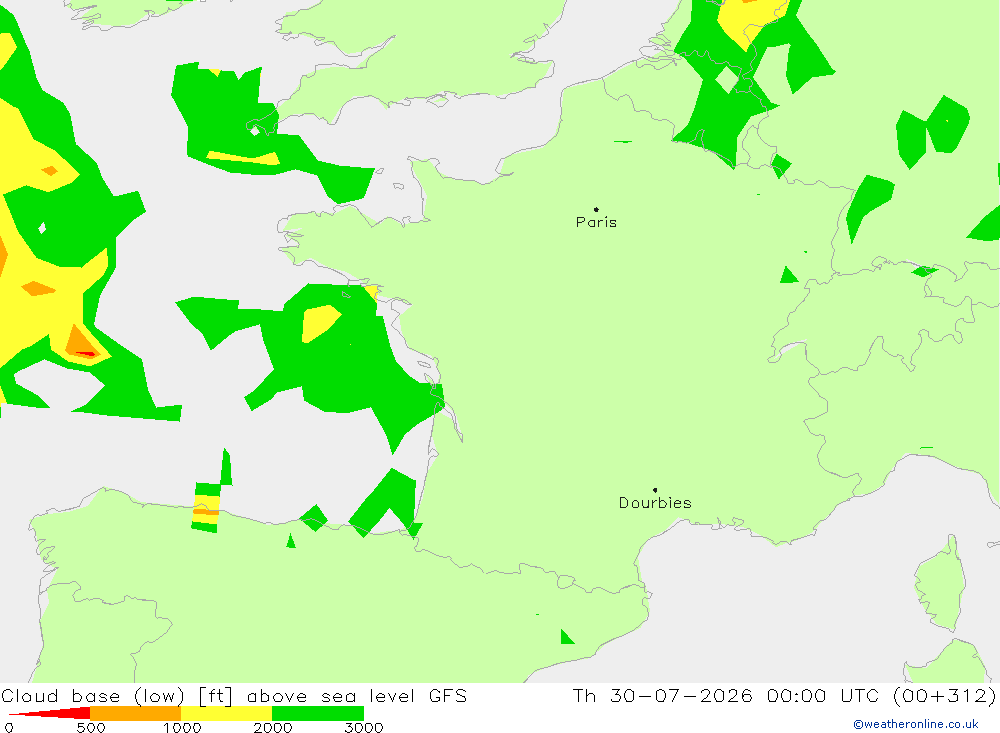Viewport: 1000px width, 733px height.
Task: Click the Paris city label
Action: [596, 222]
